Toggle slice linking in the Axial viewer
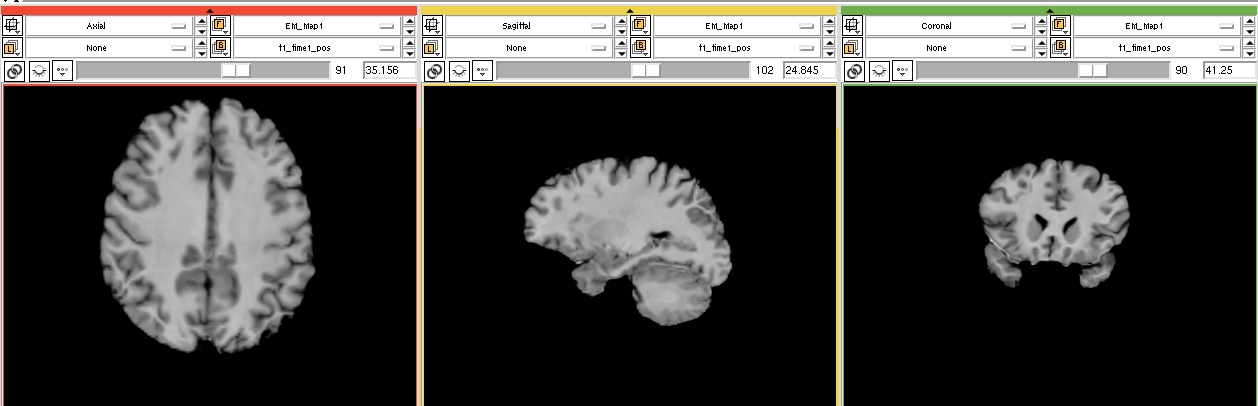This screenshot has height=406, width=1258. [14, 71]
